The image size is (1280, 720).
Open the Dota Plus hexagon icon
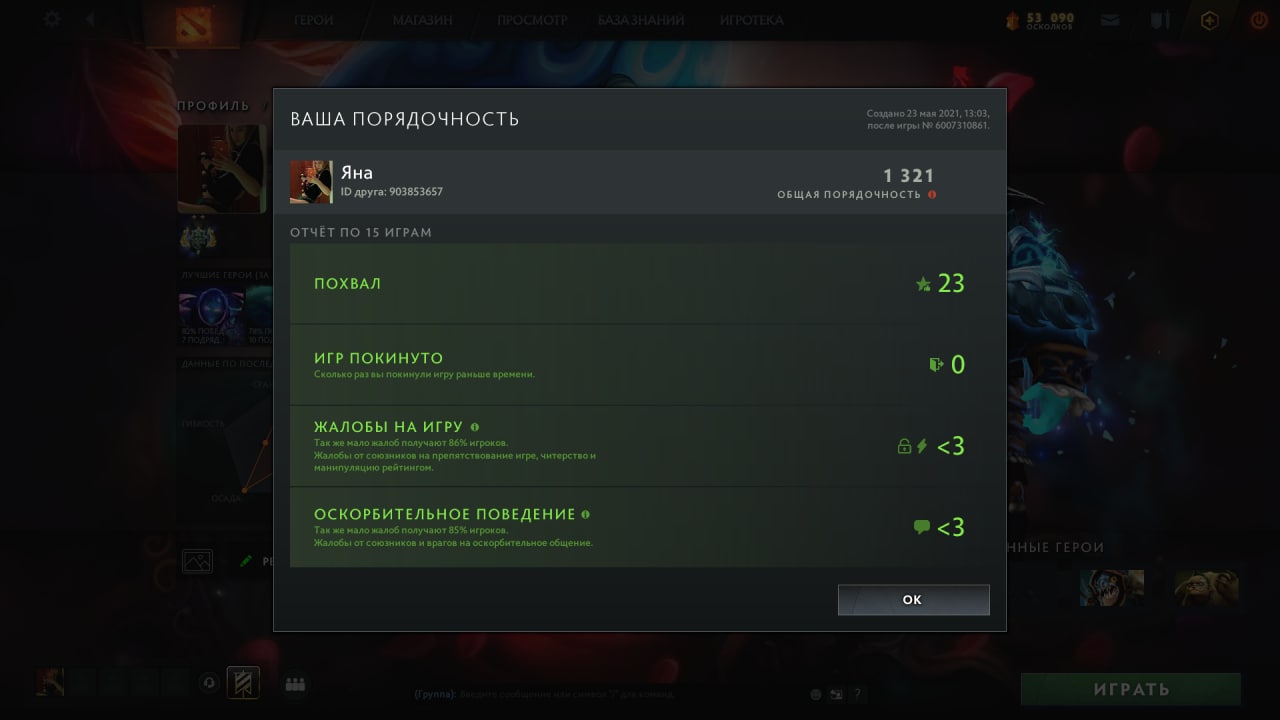1210,19
